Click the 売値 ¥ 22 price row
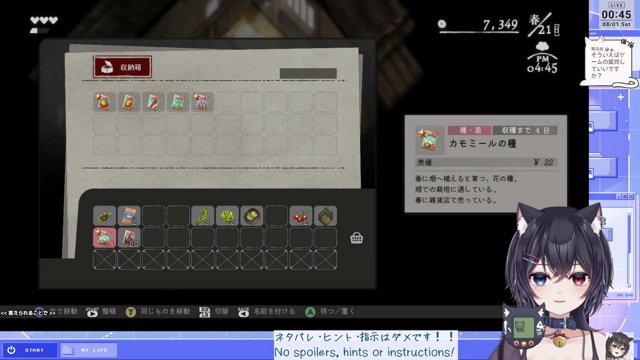The width and height of the screenshot is (640, 360). (486, 162)
